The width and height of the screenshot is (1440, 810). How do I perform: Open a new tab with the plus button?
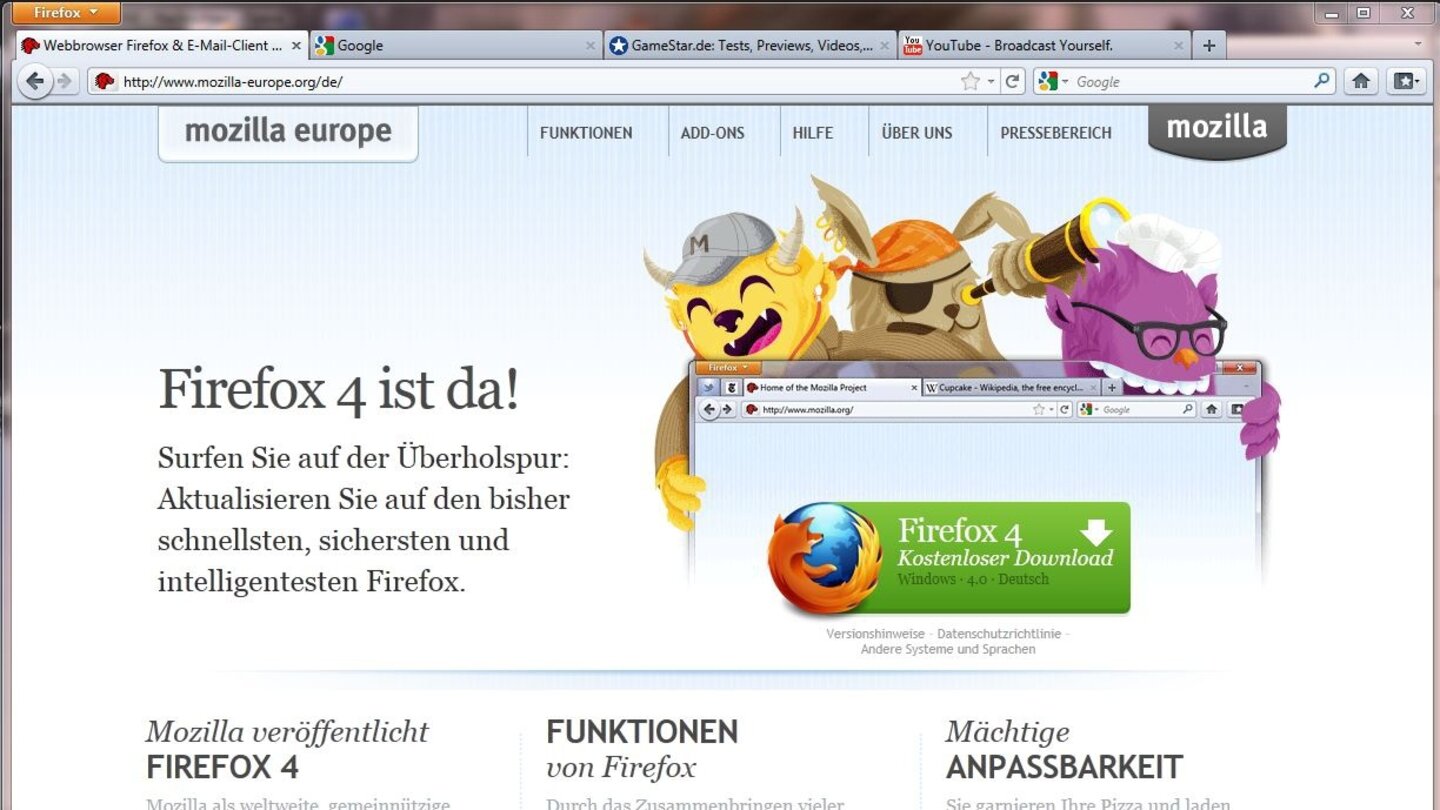(1209, 46)
